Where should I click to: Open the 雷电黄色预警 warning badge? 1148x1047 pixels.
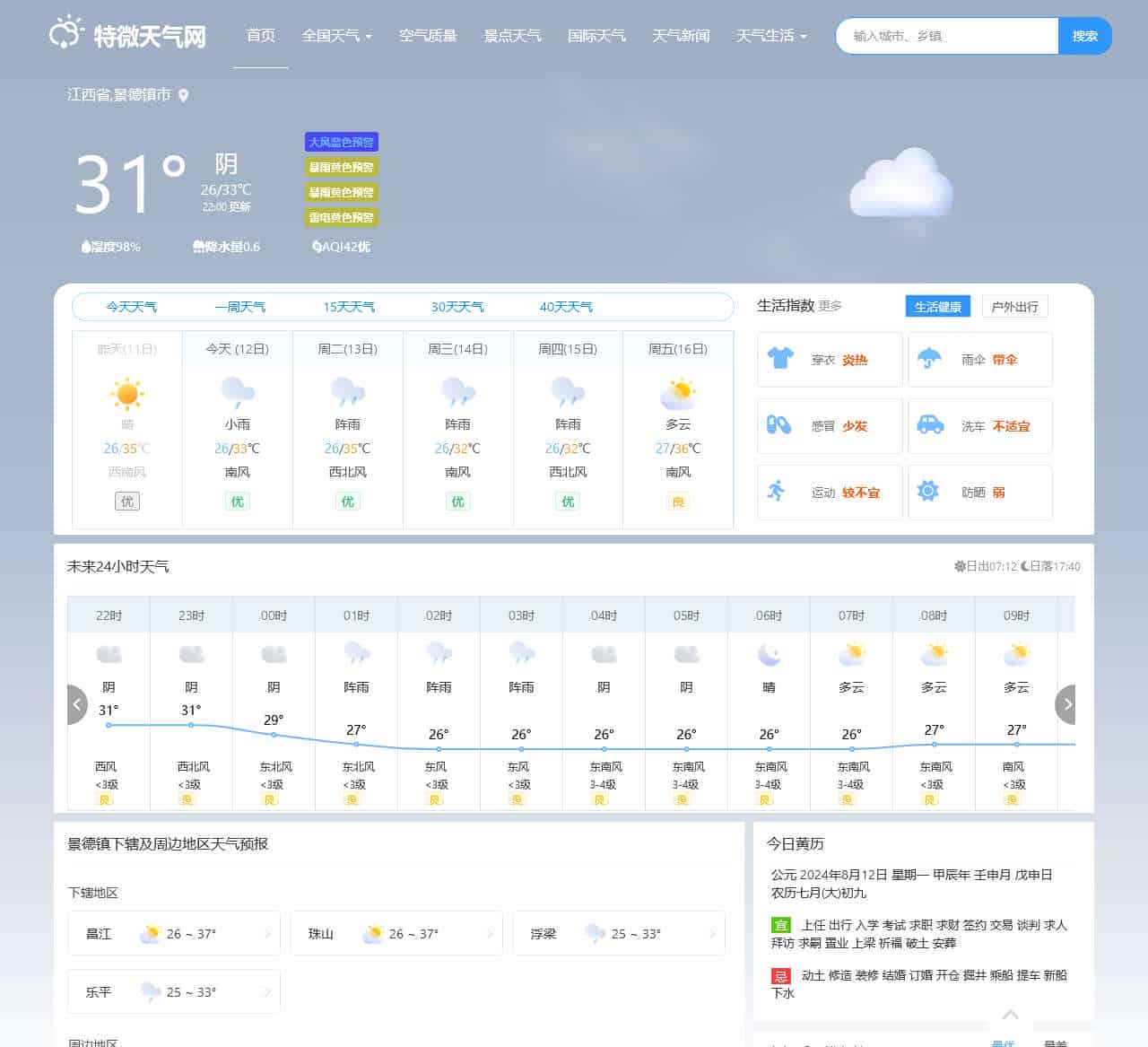[x=341, y=217]
